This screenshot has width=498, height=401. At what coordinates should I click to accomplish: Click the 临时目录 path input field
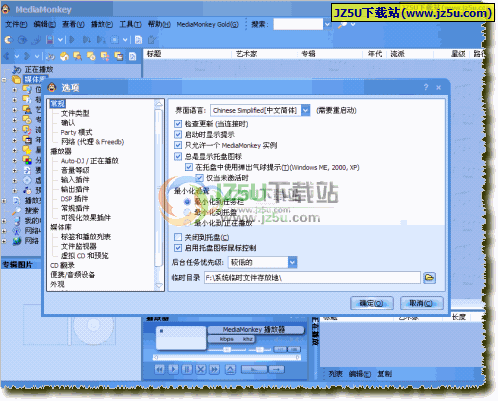click(x=312, y=278)
